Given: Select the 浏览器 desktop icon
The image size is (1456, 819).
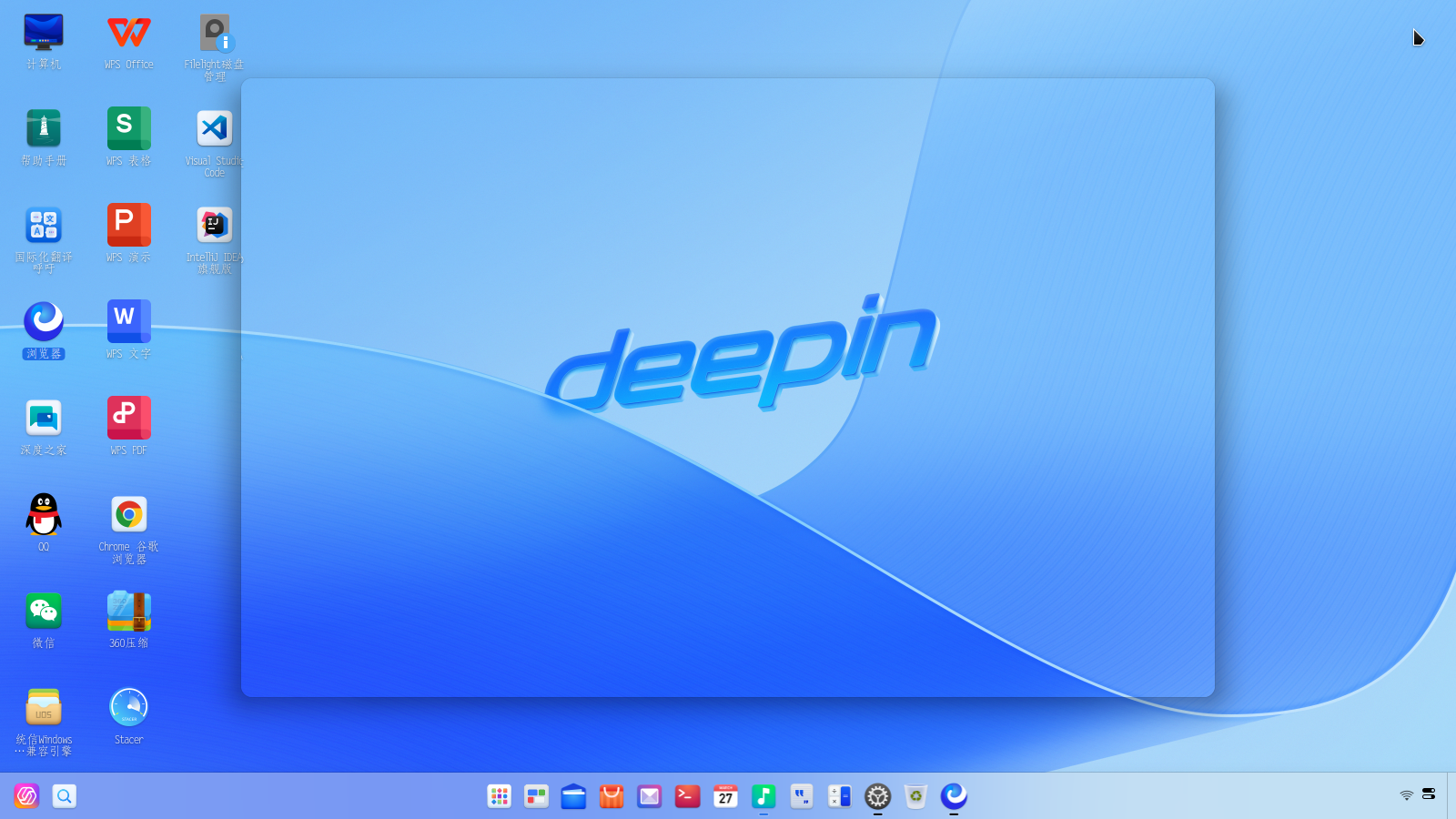Looking at the screenshot, I should pyautogui.click(x=44, y=321).
